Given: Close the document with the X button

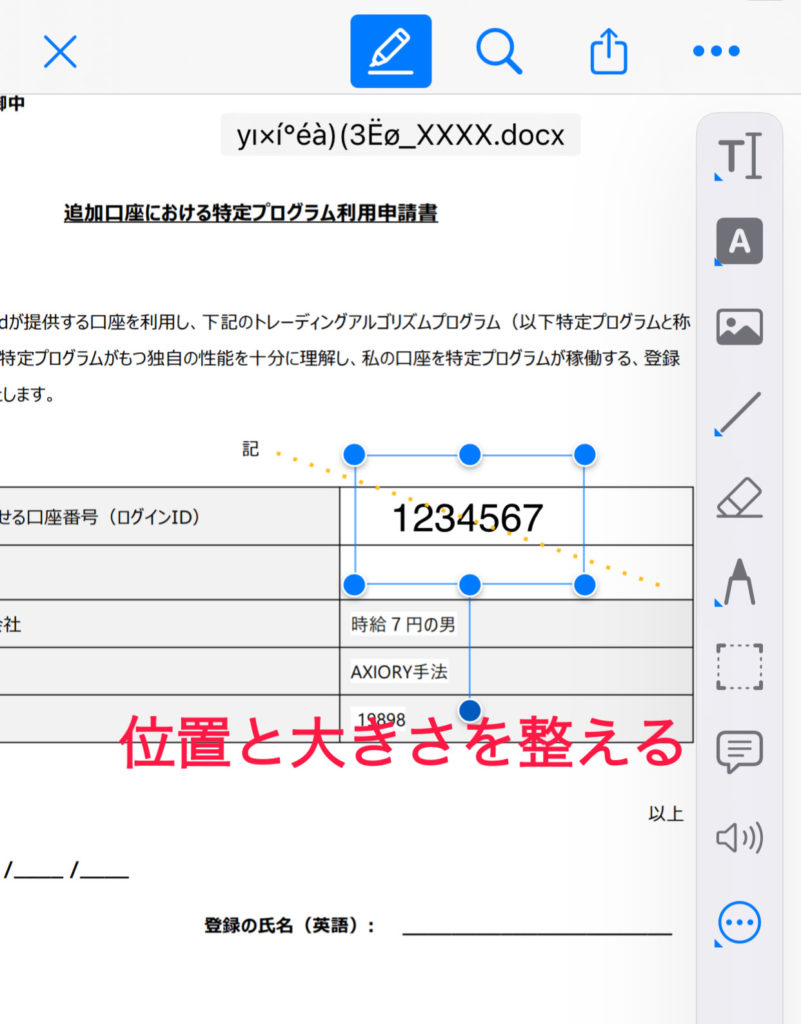Looking at the screenshot, I should coord(60,51).
